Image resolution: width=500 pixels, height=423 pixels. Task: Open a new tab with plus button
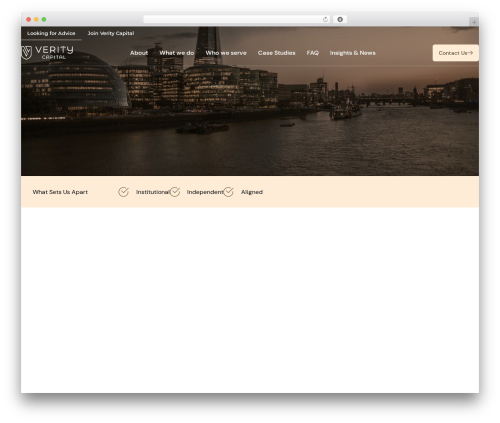pyautogui.click(x=474, y=22)
